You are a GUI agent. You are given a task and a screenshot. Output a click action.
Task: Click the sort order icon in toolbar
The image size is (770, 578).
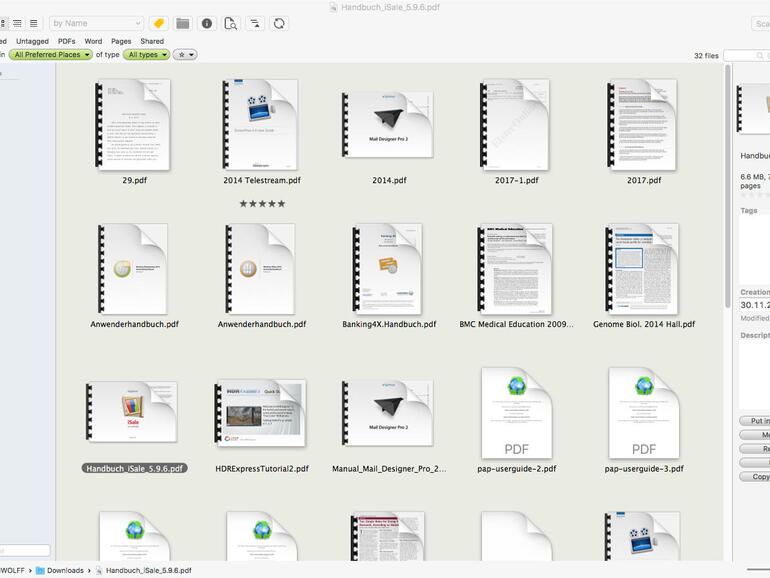point(255,23)
